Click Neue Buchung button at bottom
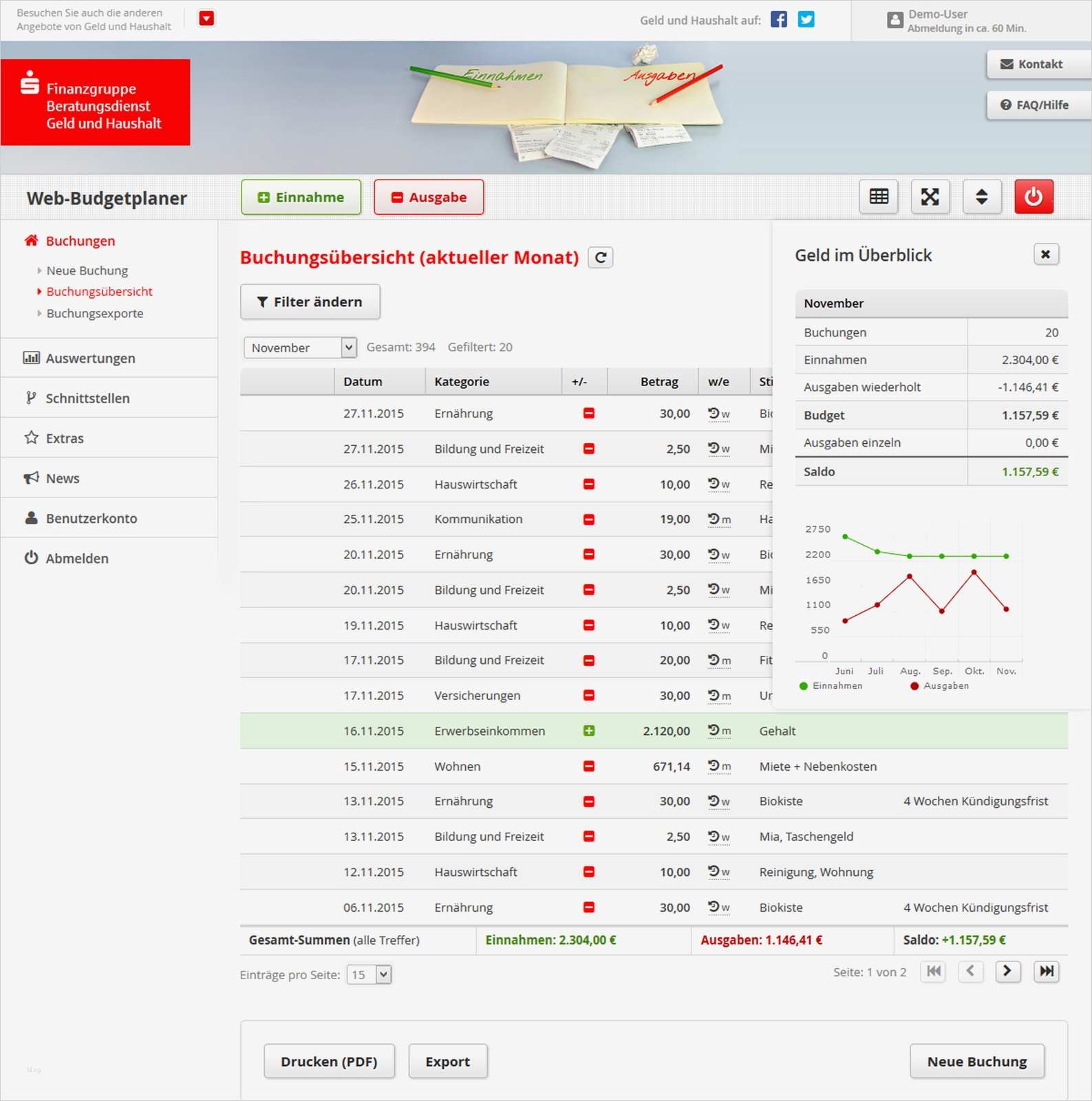 coord(977,1062)
